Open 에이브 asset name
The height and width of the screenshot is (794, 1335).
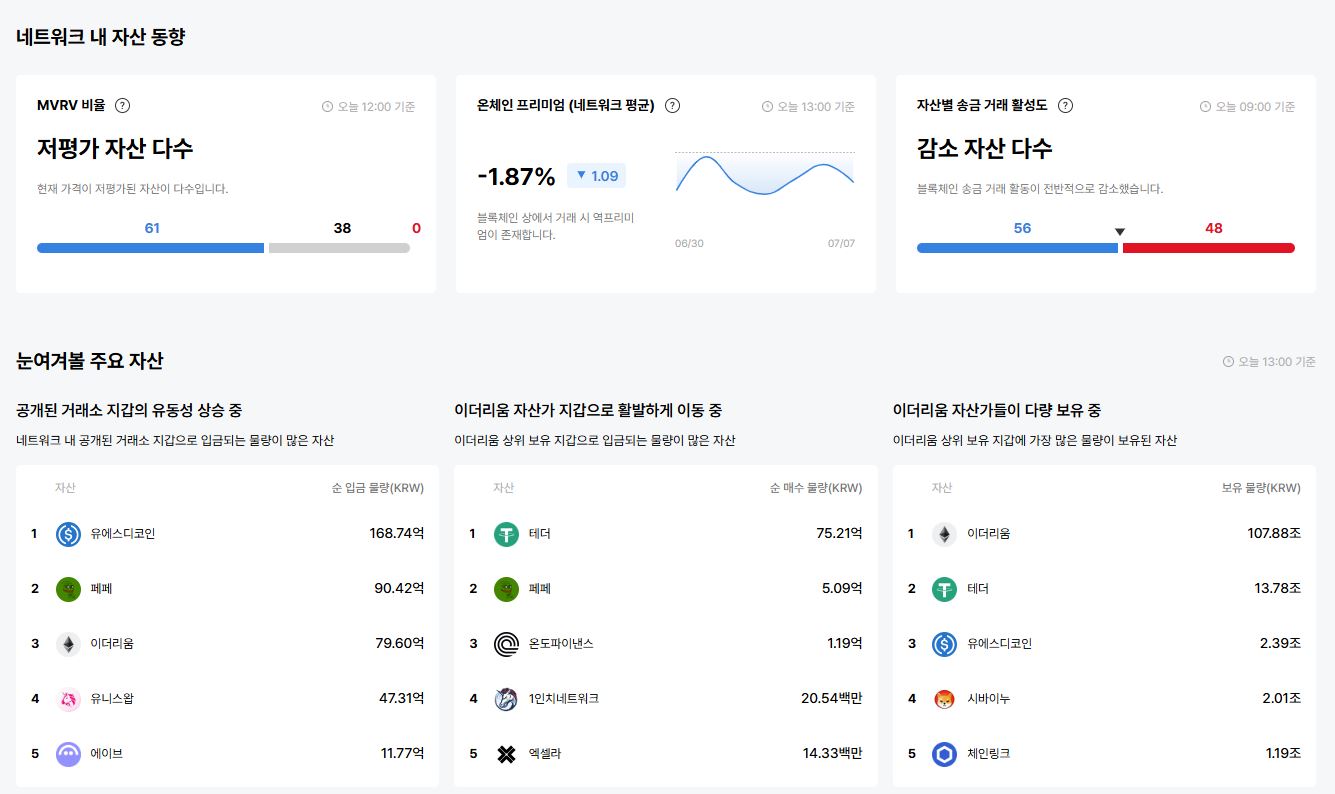click(x=106, y=753)
